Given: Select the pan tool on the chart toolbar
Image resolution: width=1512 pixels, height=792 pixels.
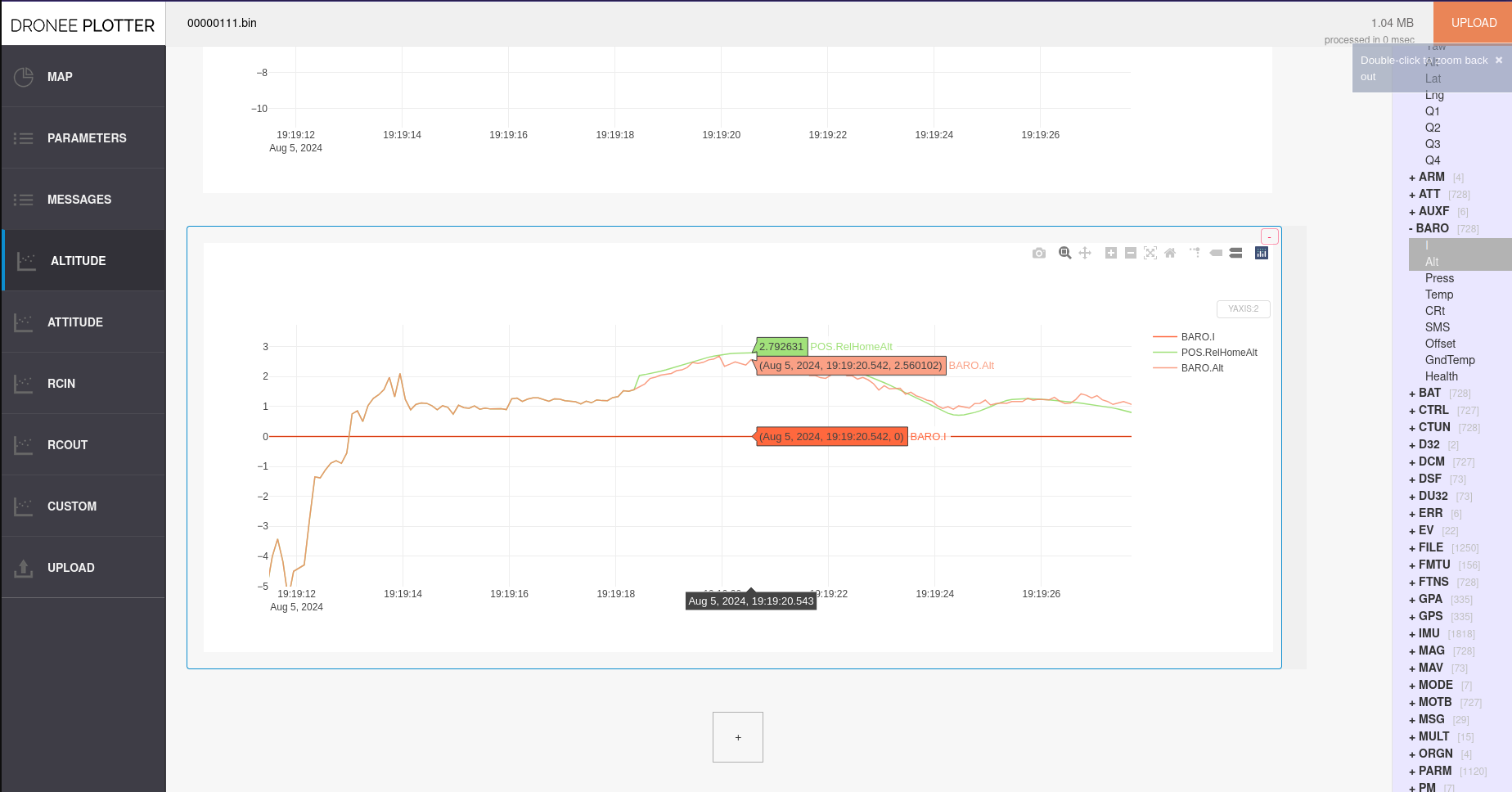Looking at the screenshot, I should tap(1086, 253).
